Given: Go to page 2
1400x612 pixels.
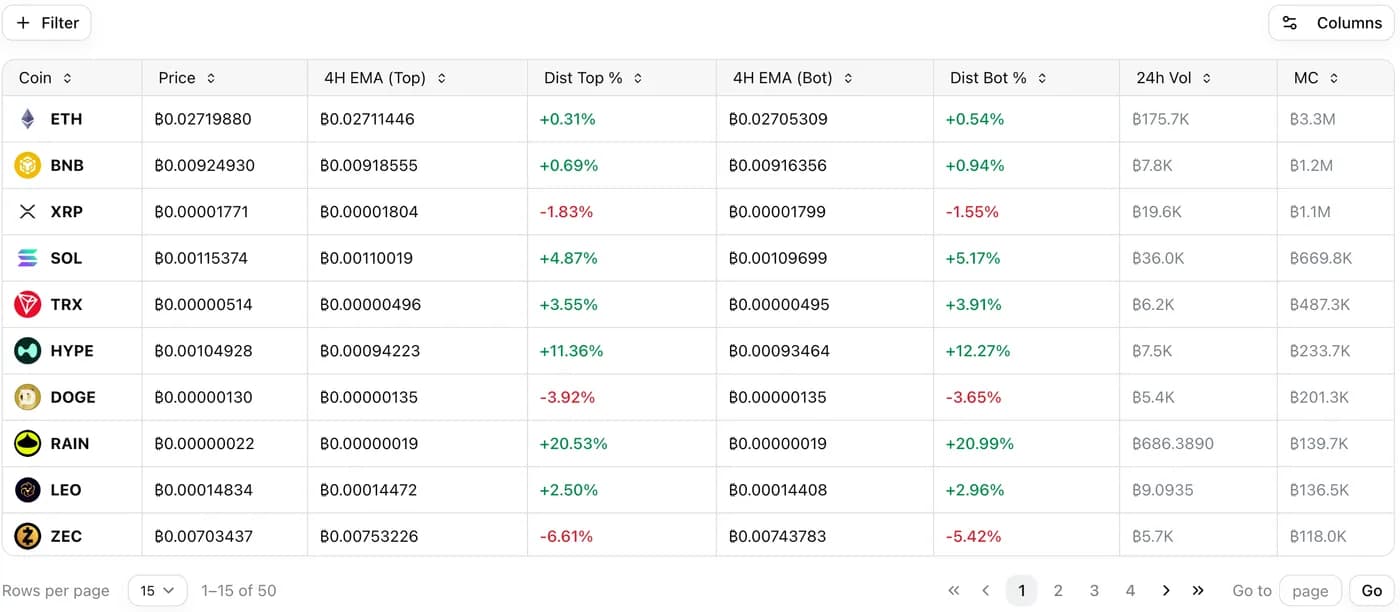Looking at the screenshot, I should tap(1058, 591).
